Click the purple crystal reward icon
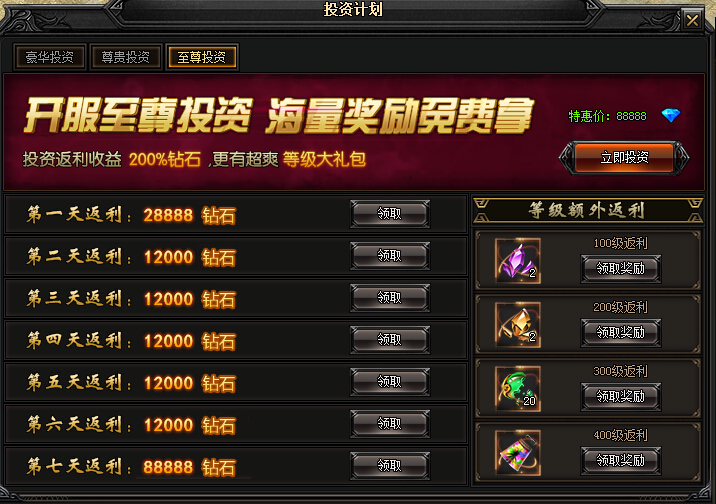This screenshot has width=716, height=504. pos(518,261)
